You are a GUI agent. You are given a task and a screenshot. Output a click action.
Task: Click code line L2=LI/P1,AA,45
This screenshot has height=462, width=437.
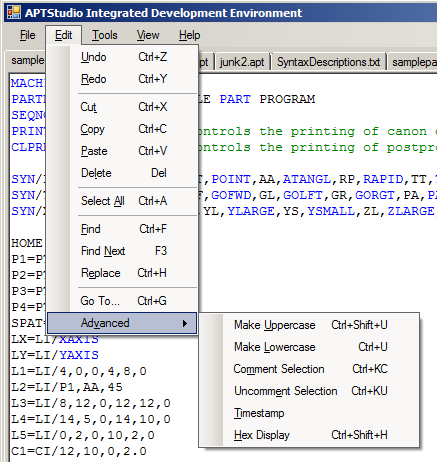67,387
